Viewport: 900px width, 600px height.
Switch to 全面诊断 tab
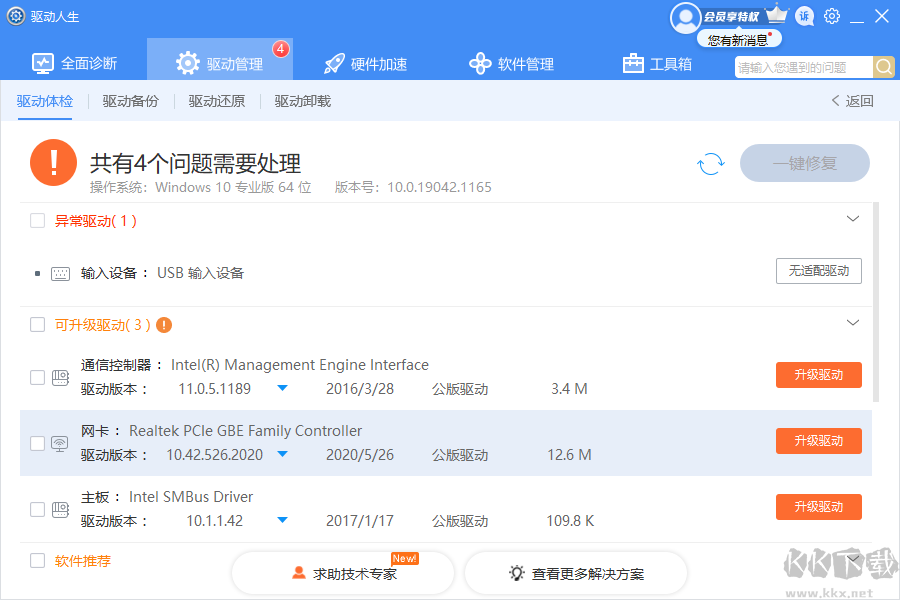[x=75, y=63]
